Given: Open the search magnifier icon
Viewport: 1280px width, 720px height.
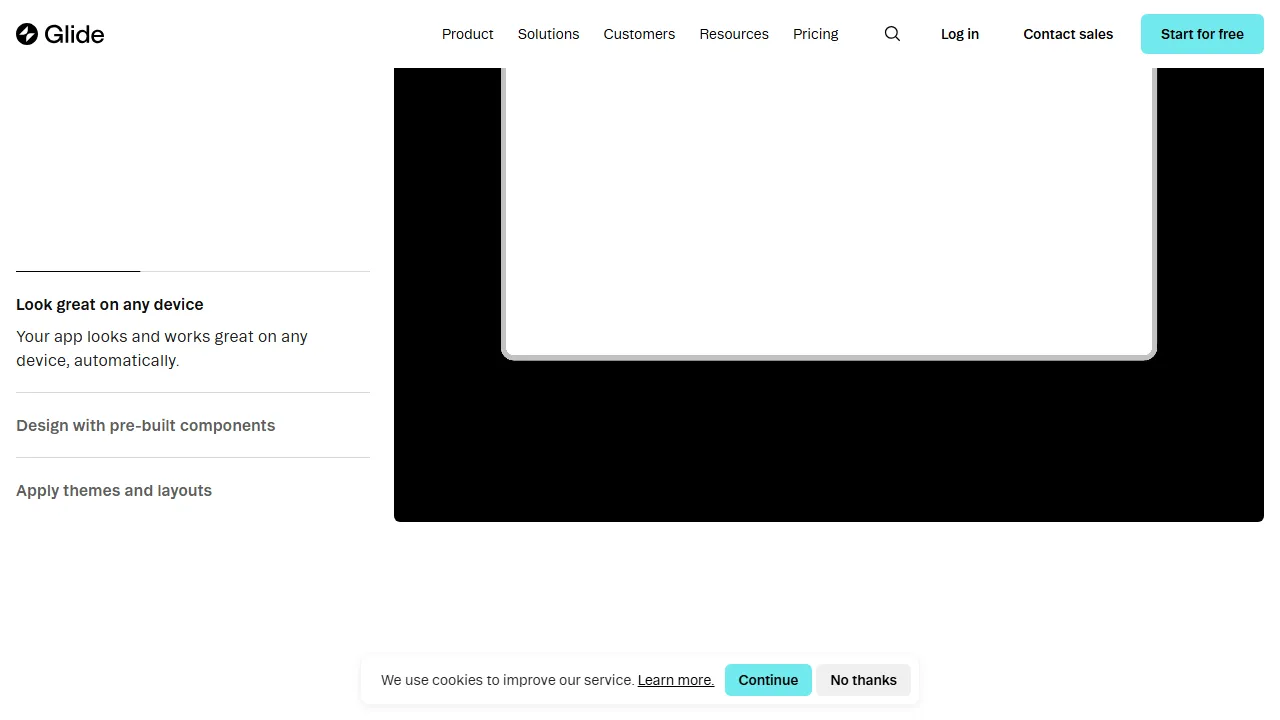Looking at the screenshot, I should pos(891,33).
